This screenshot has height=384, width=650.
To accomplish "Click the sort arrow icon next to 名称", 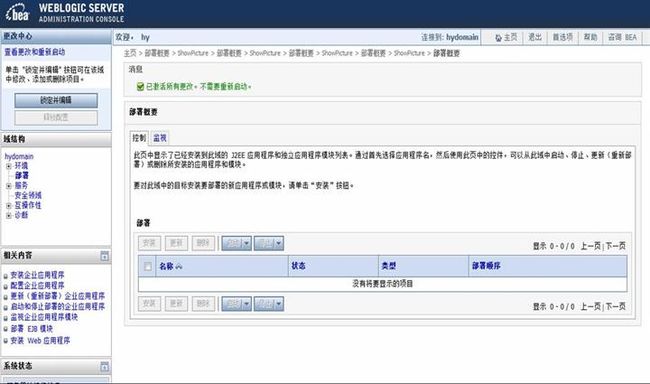I will (179, 267).
